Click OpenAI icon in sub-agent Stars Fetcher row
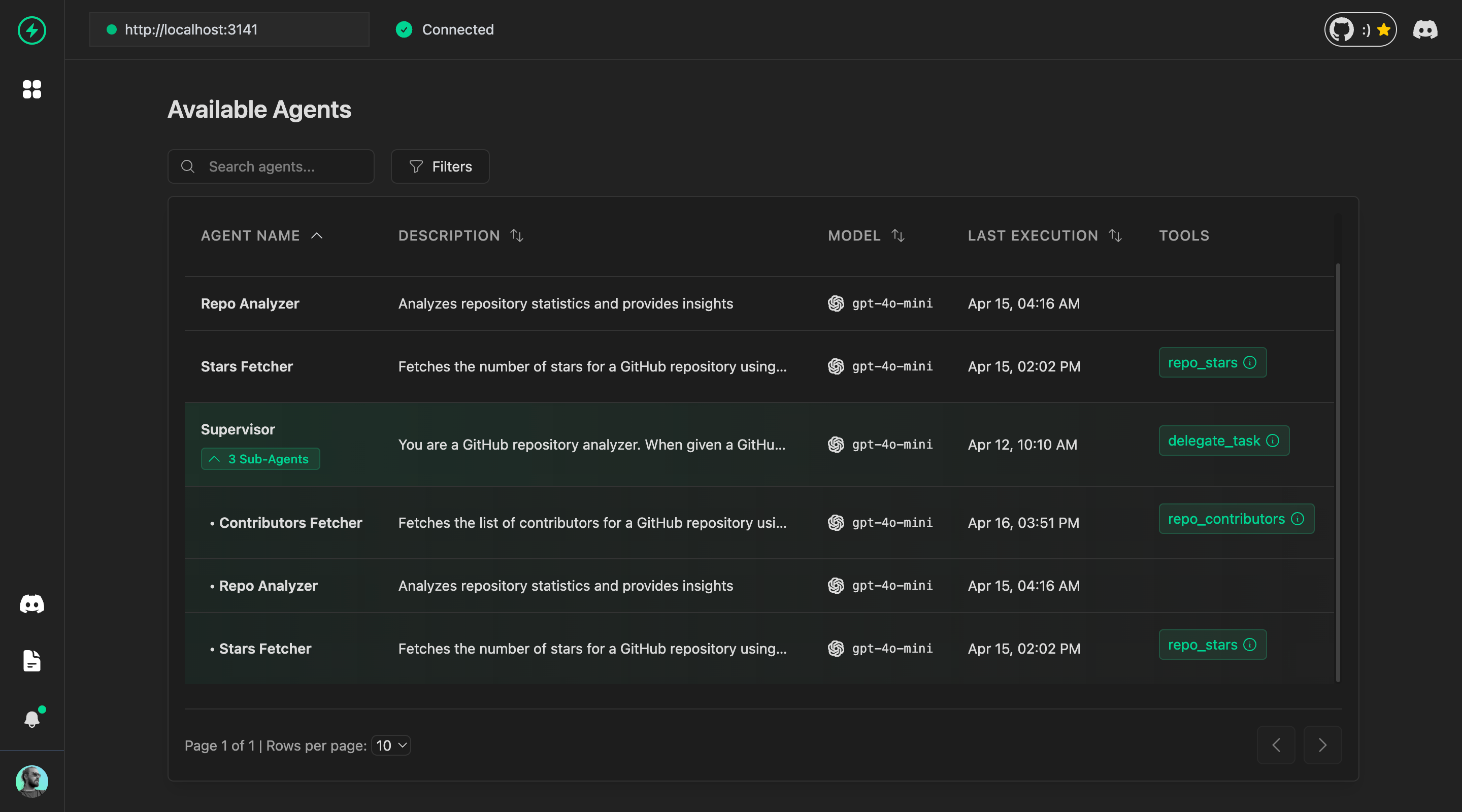1462x812 pixels. (836, 649)
